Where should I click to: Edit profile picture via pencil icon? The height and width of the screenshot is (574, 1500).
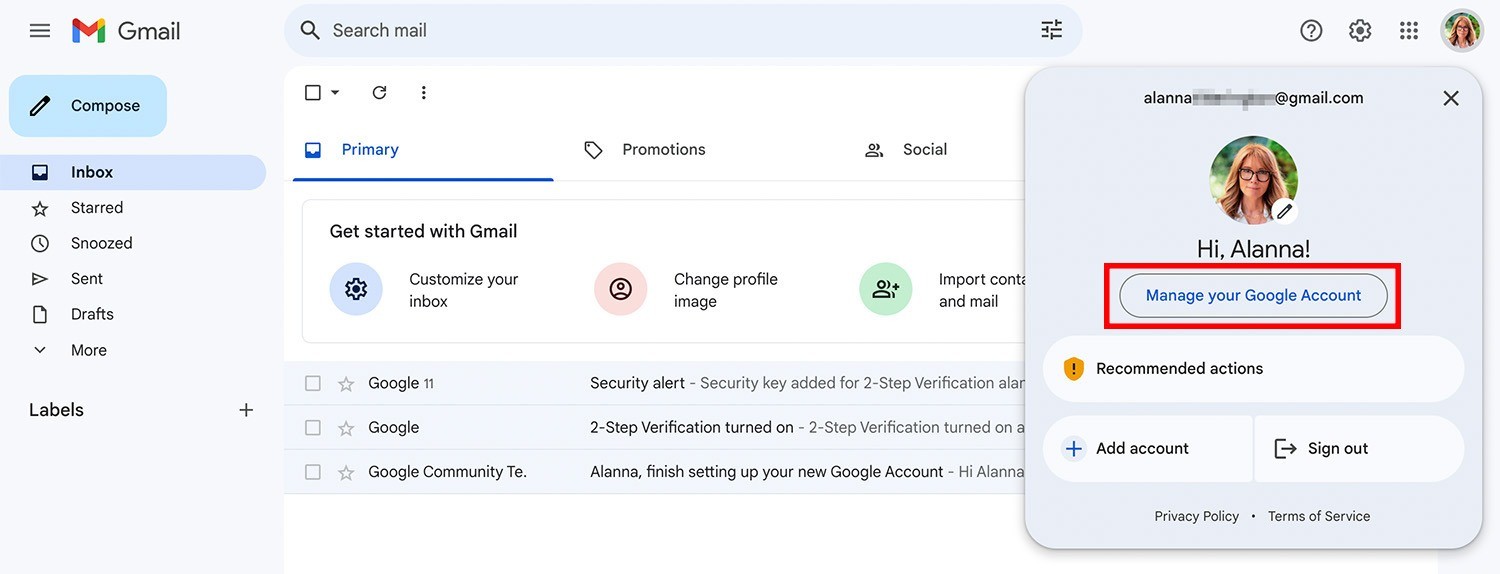click(1285, 211)
